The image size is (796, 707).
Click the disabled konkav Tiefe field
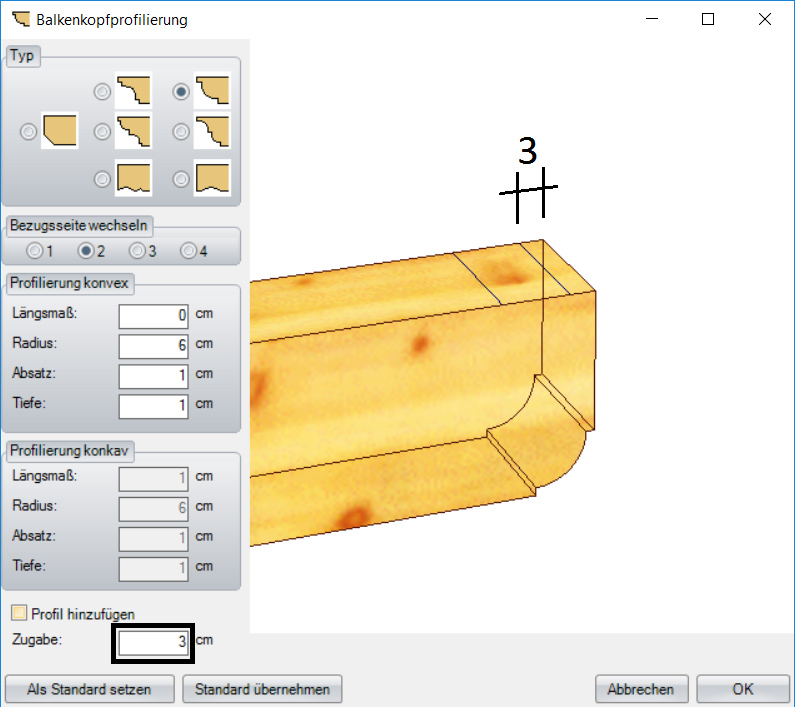153,569
